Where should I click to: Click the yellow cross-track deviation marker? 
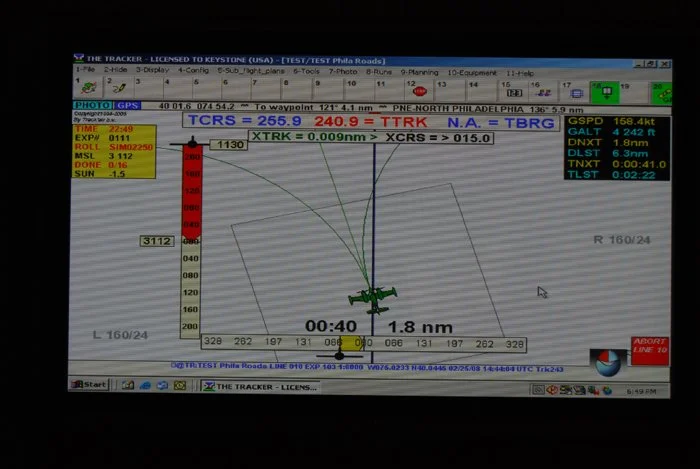[x=351, y=343]
